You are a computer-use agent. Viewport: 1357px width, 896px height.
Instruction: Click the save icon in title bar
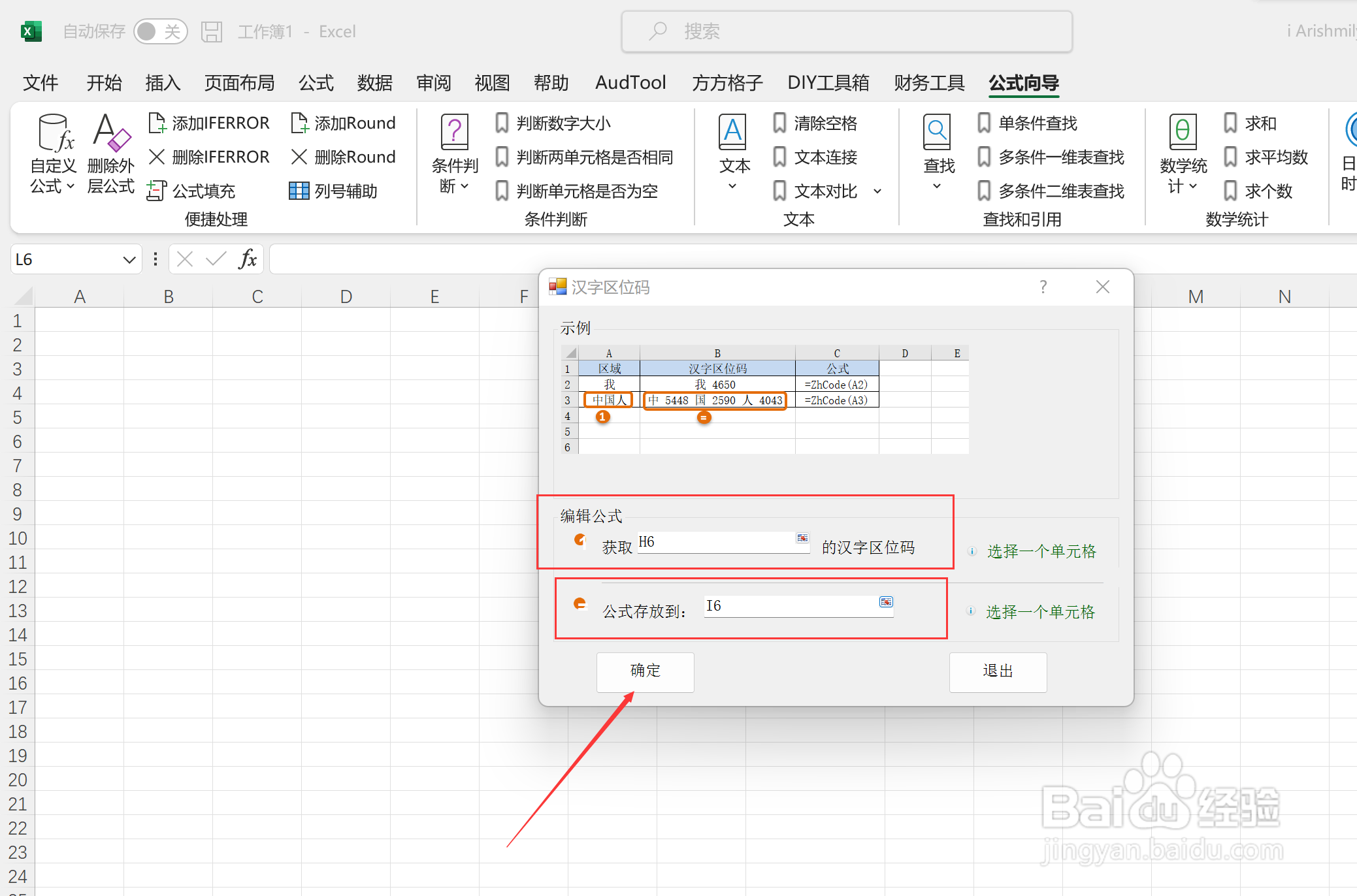pyautogui.click(x=211, y=31)
